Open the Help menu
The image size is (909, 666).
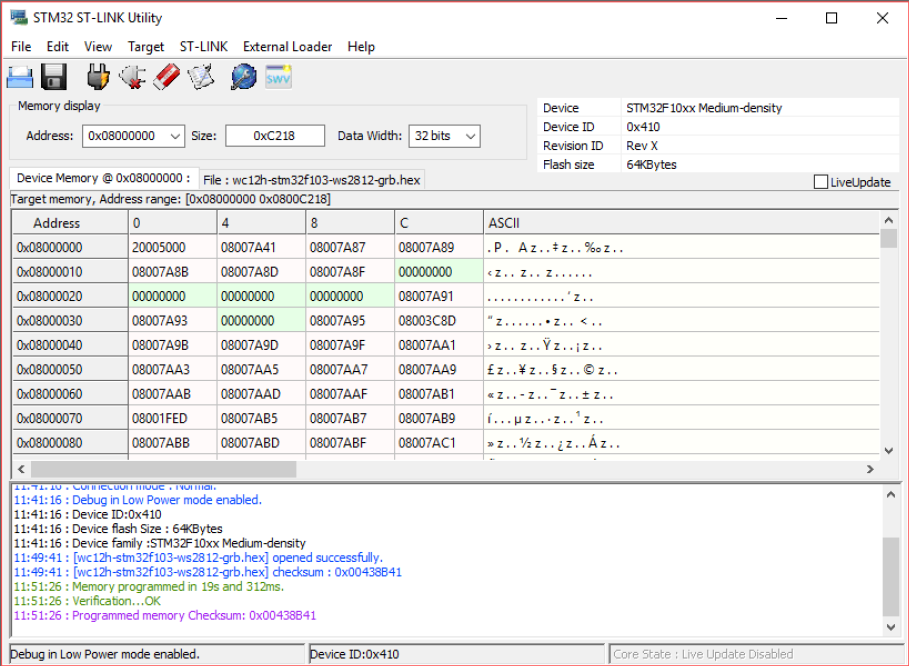(x=361, y=46)
